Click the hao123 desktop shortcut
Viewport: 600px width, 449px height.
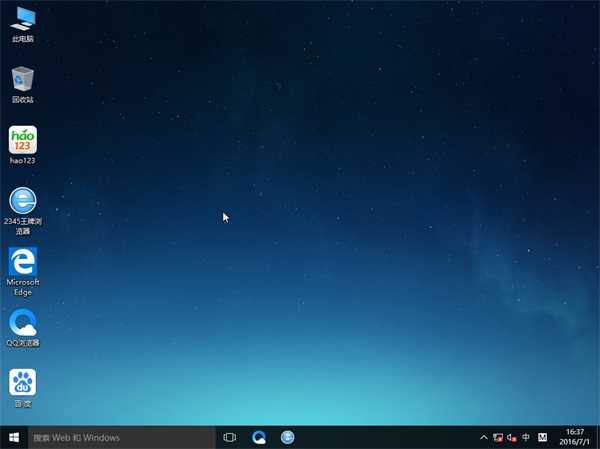click(22, 140)
